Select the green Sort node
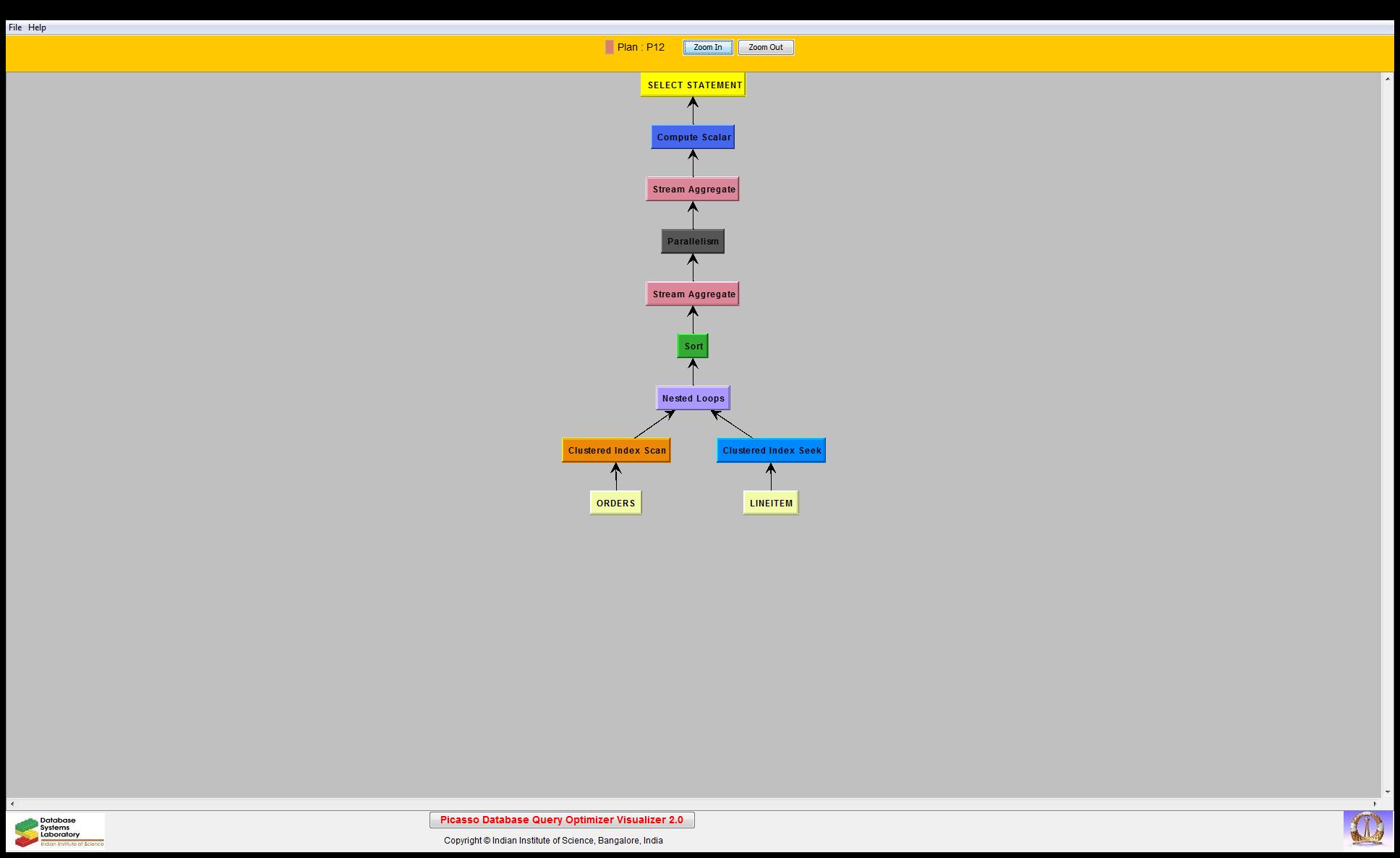 (693, 346)
